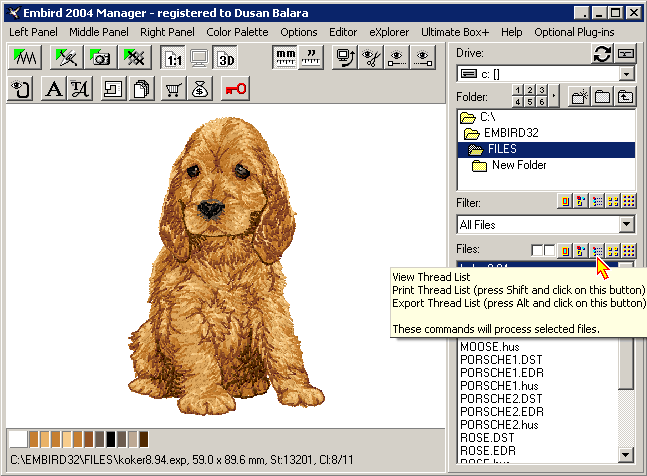Expand the All Files filter dropdown
Screen dimensions: 647x476
626,224
